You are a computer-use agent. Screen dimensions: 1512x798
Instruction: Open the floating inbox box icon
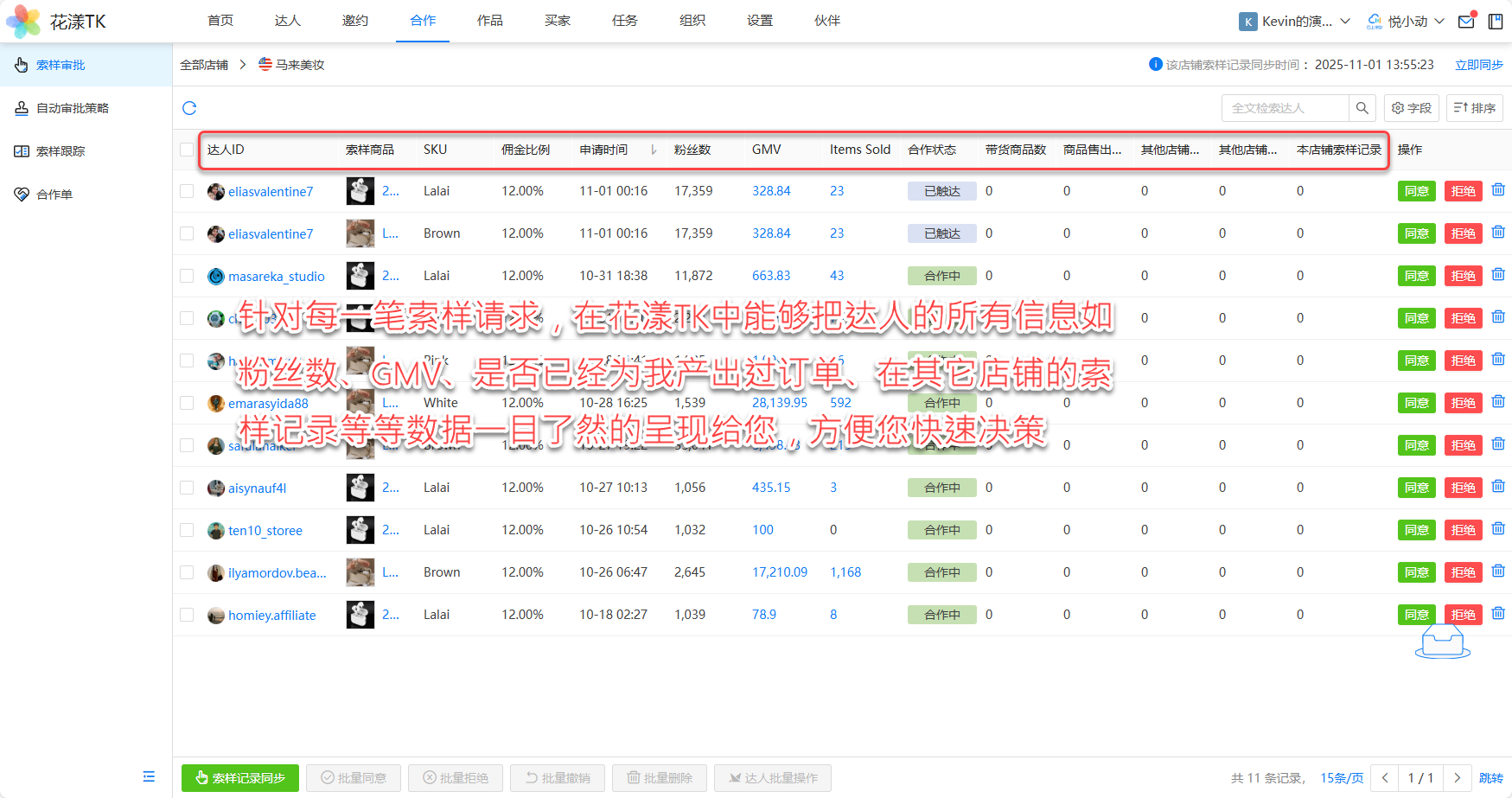1442,642
